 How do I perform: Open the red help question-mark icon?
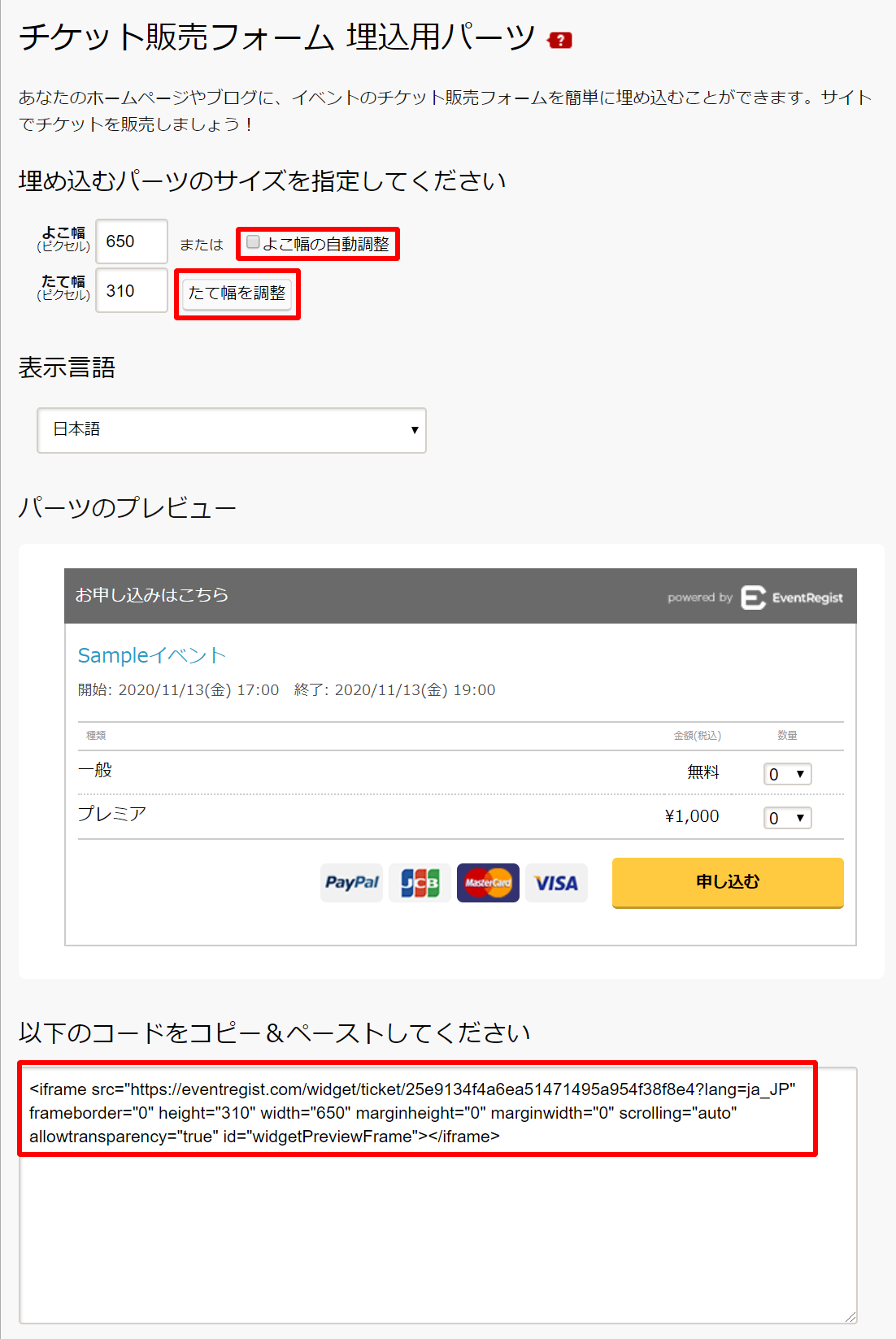pyautogui.click(x=559, y=40)
